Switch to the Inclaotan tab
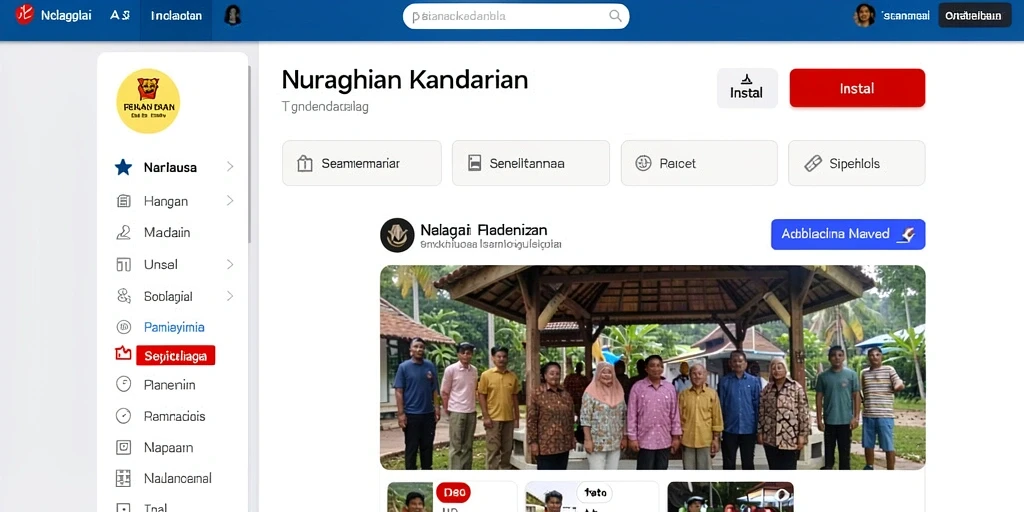The image size is (1024, 512). coord(176,16)
